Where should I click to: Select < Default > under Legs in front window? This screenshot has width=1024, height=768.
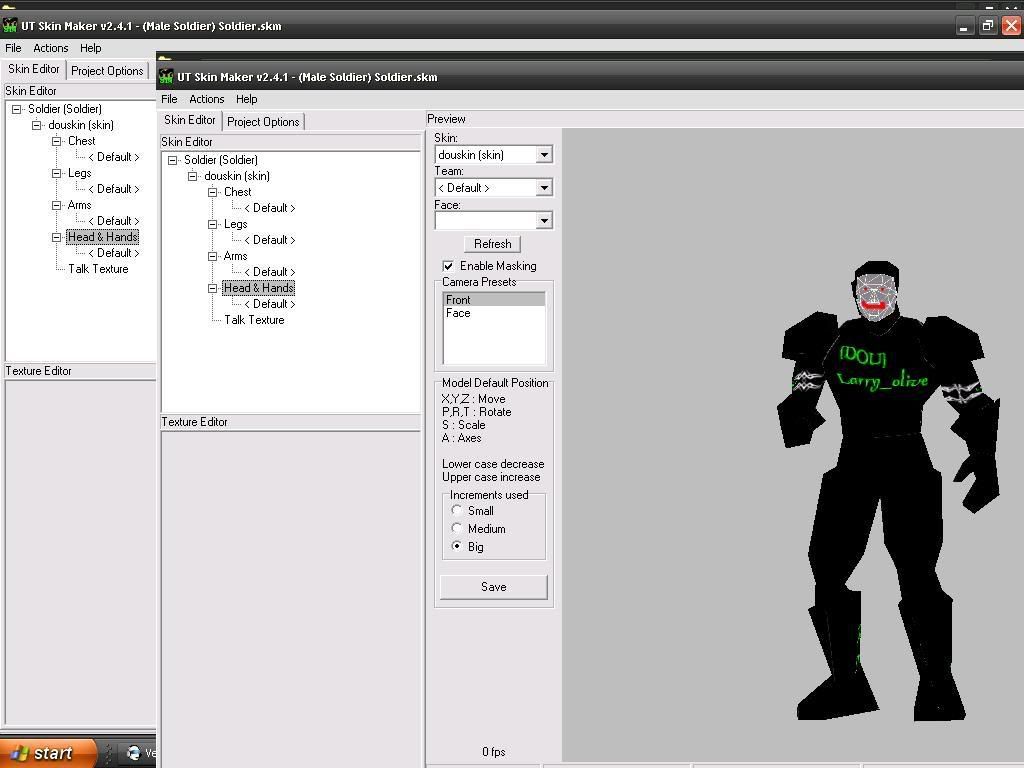(x=270, y=240)
